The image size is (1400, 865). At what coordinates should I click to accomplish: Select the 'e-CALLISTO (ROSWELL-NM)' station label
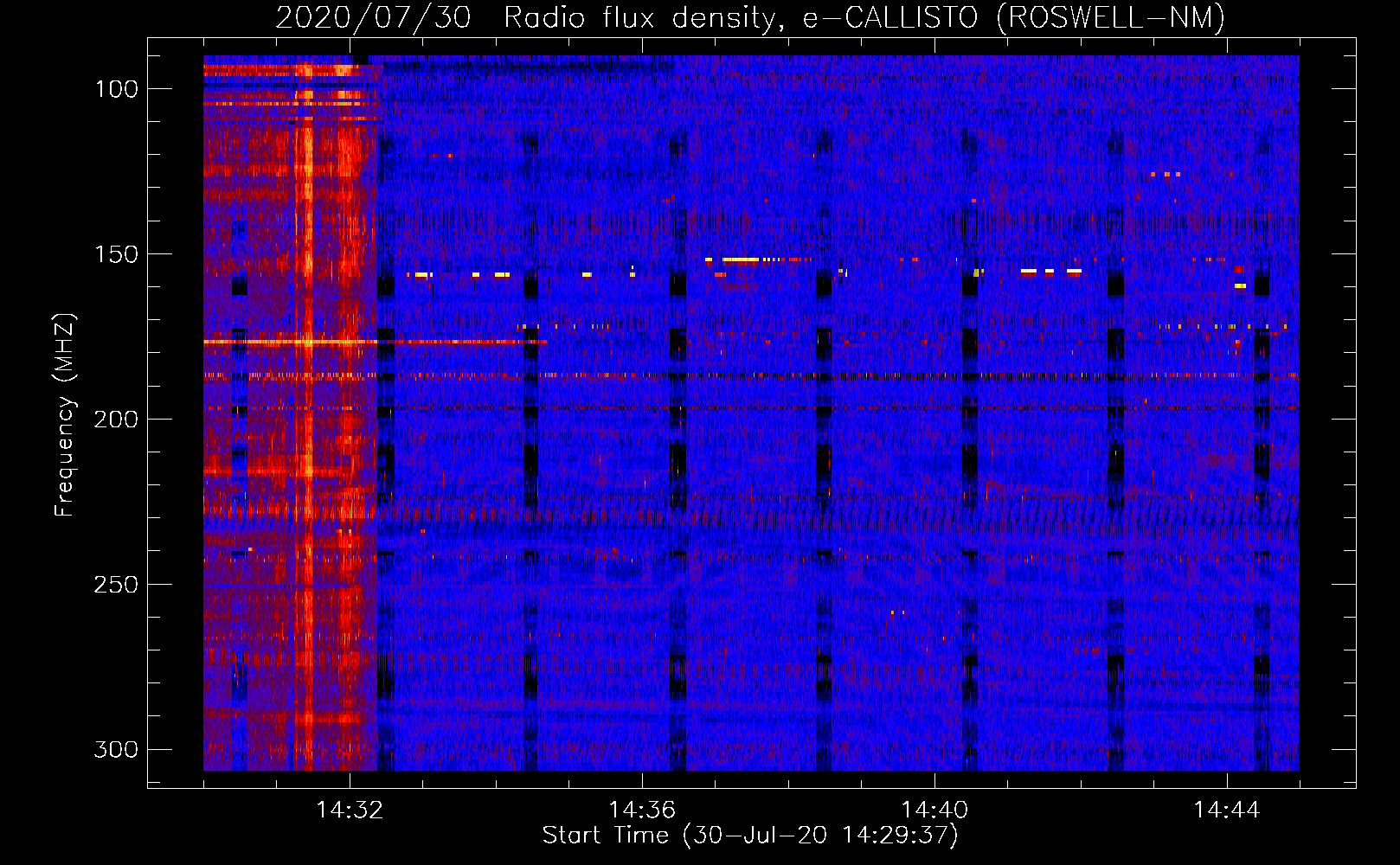tap(1014, 18)
